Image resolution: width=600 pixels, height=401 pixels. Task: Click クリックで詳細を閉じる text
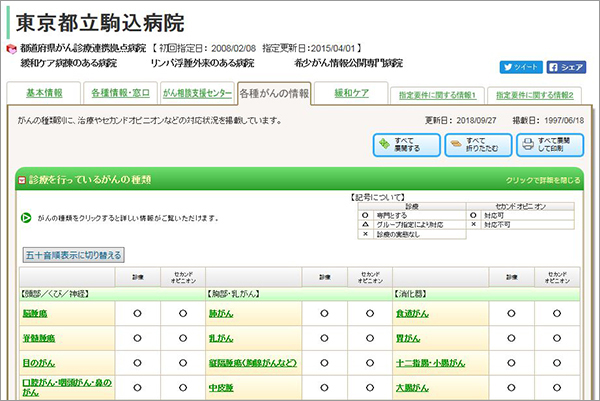coord(543,180)
